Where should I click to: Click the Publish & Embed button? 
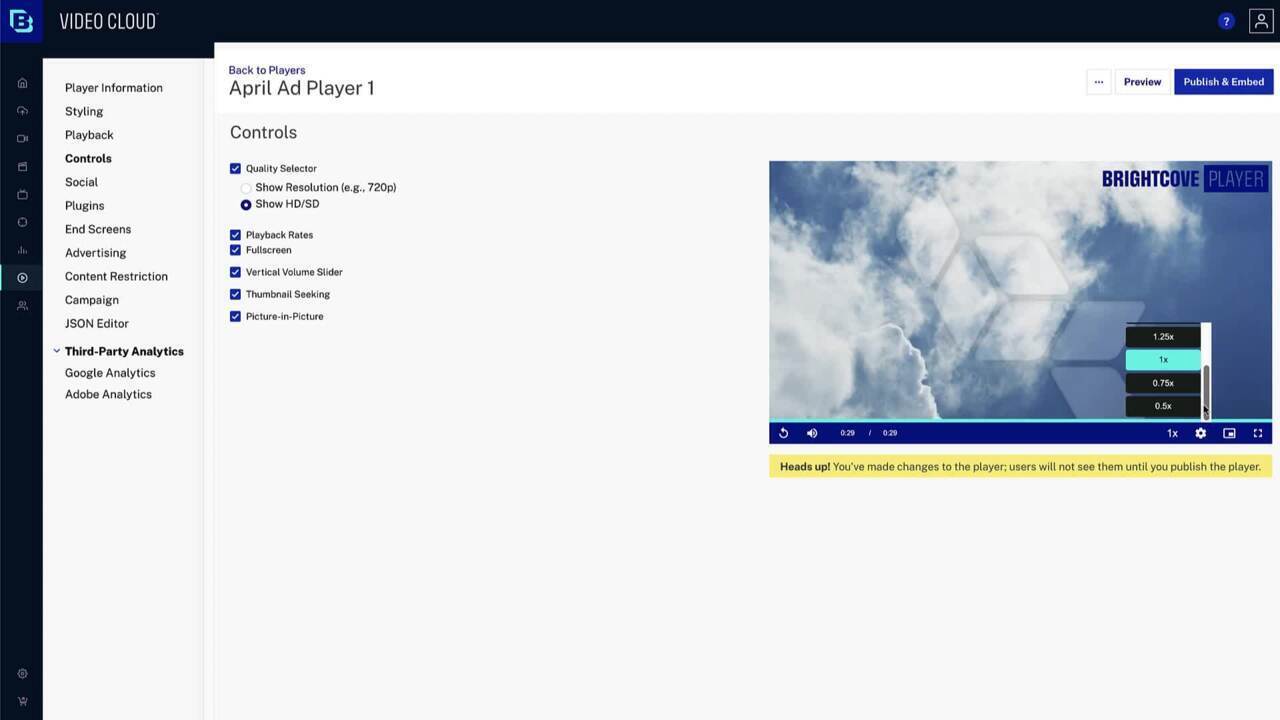pyautogui.click(x=1224, y=82)
